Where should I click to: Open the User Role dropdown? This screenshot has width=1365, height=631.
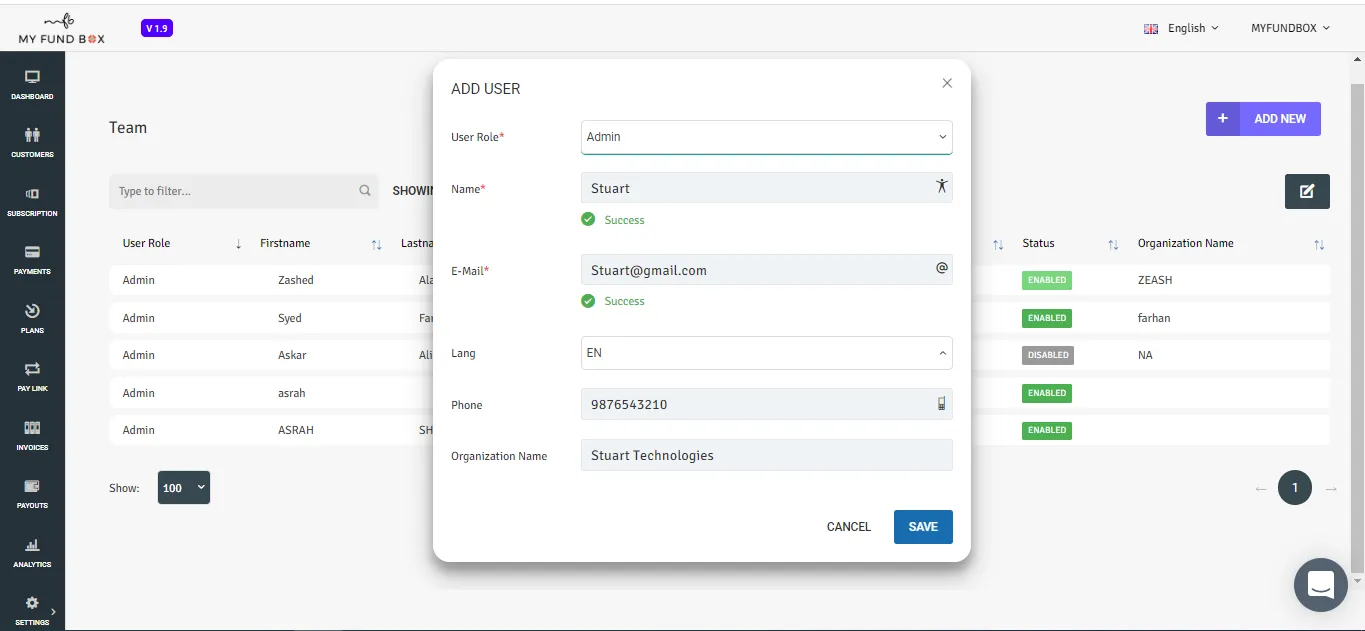click(766, 137)
